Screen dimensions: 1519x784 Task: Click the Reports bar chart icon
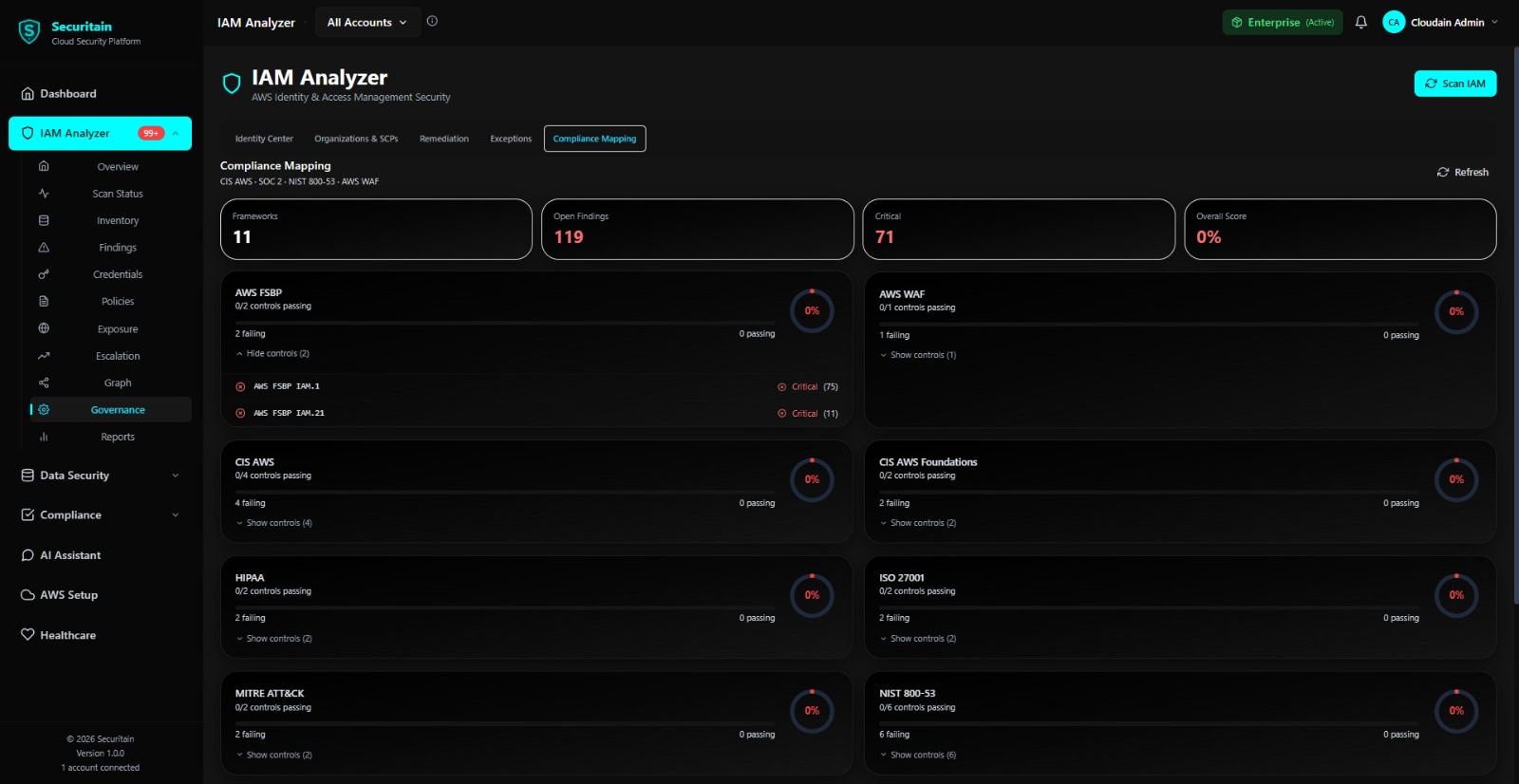(x=44, y=437)
